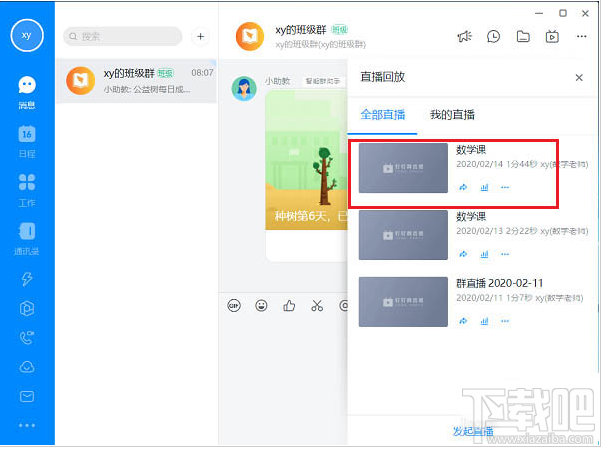Open the mail envelope sidebar icon
602x449 pixels.
27,396
